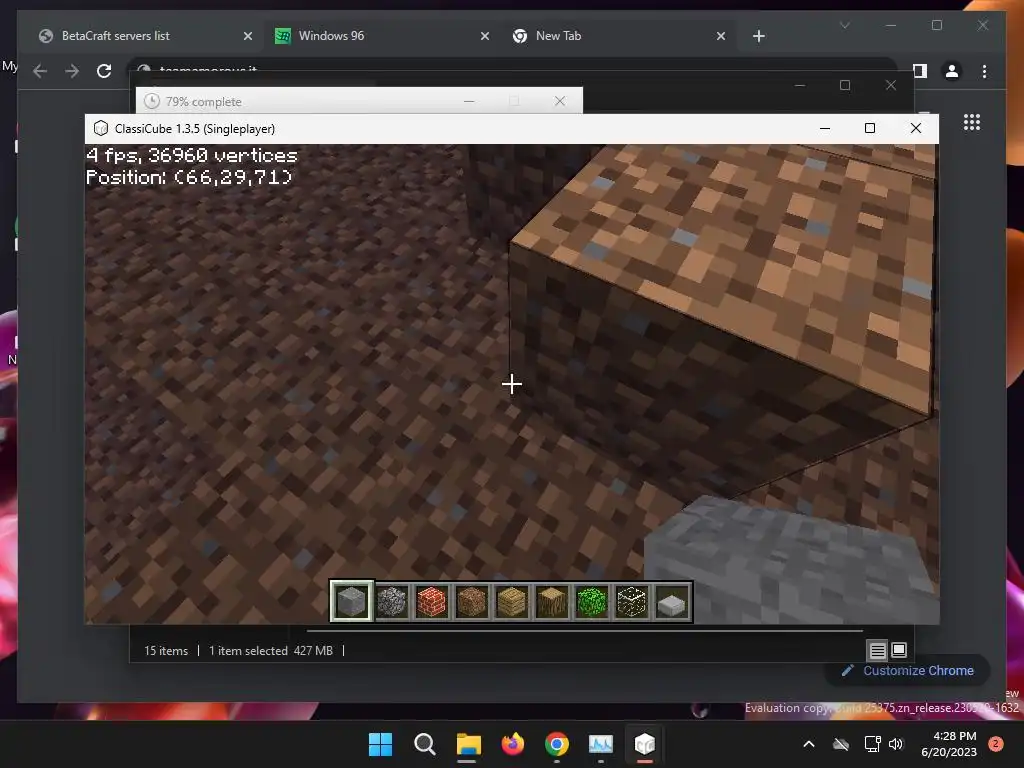Minimize the ClassiCube window
Screen dimensions: 1024x768
[x=825, y=129]
